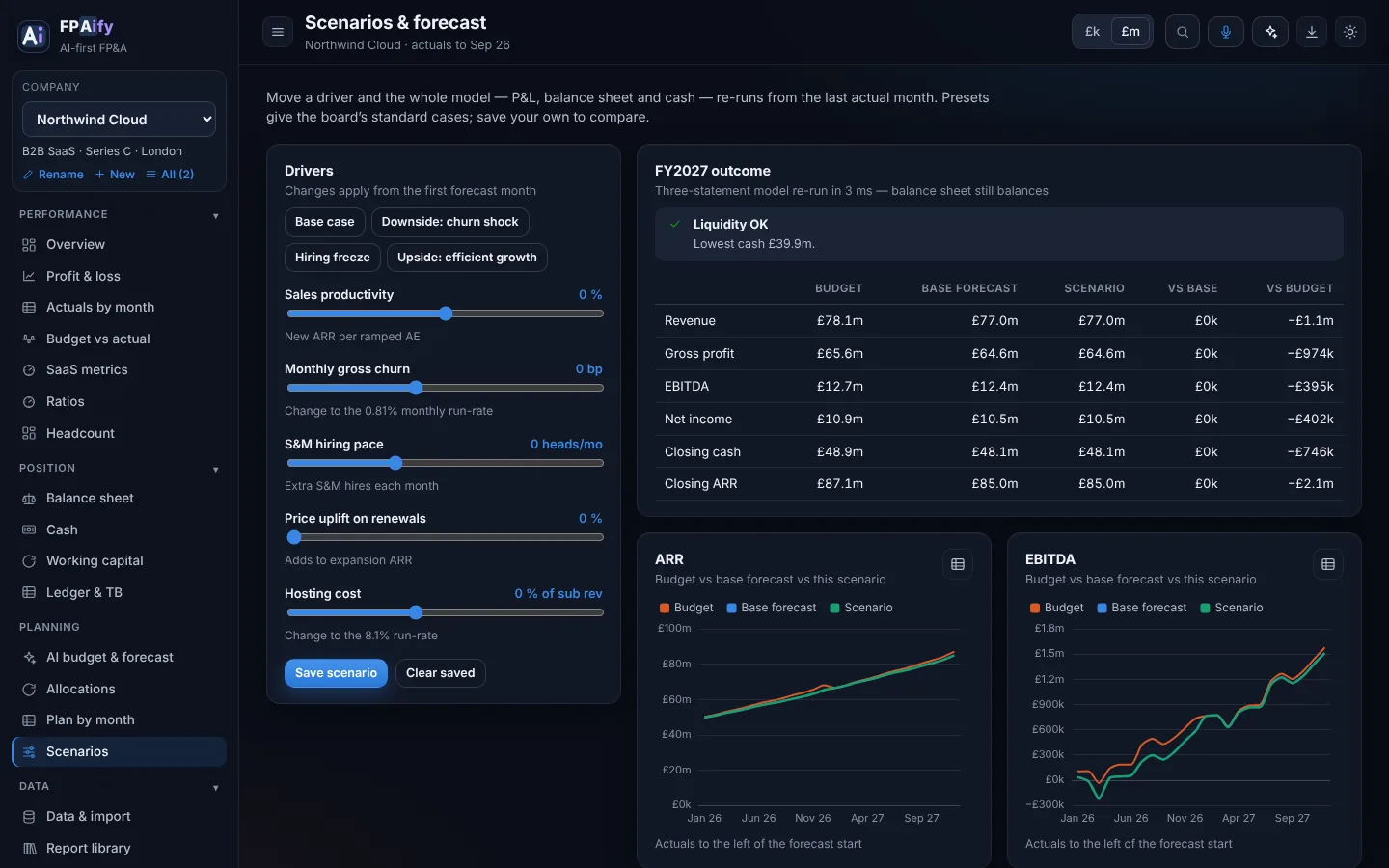Screen dimensions: 1389x868
Task: Toggle Scenario series in ARR legend
Action: click(x=861, y=608)
